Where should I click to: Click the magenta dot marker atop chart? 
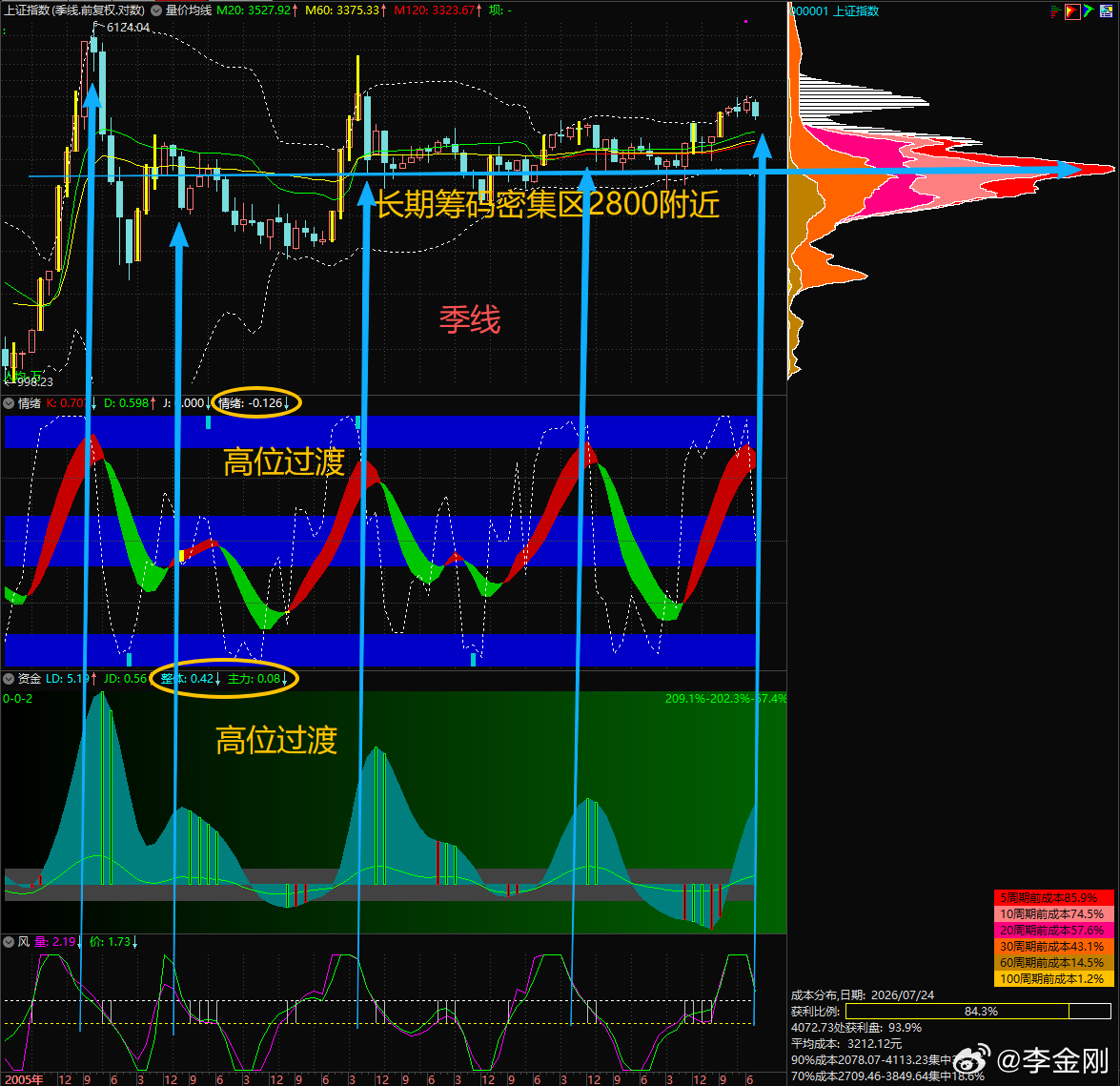tap(745, 21)
